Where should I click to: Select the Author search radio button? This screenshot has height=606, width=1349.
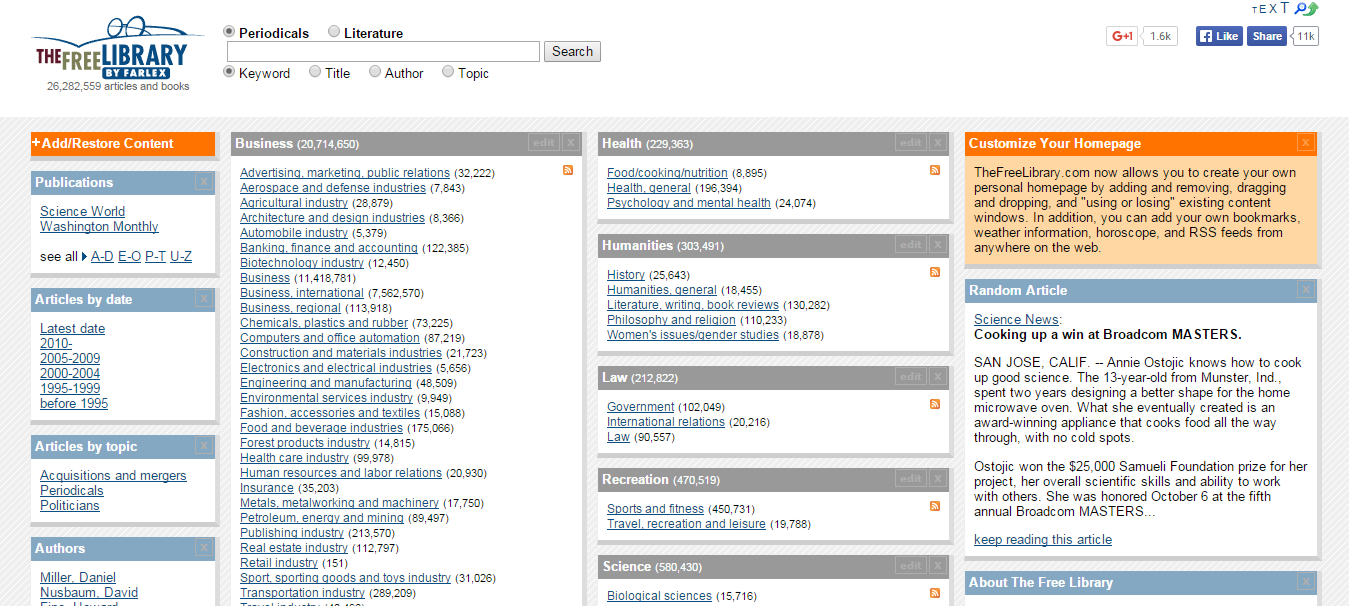[x=375, y=72]
